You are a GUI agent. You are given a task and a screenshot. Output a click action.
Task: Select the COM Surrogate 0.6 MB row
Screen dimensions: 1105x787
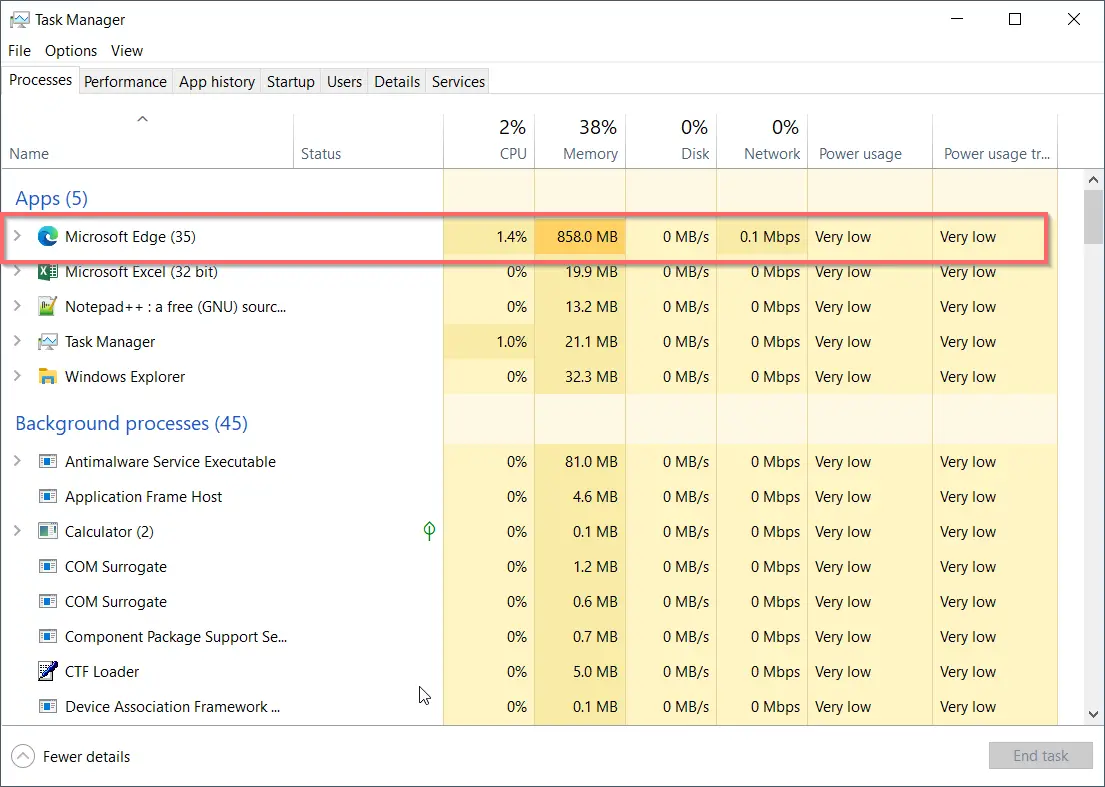(529, 602)
